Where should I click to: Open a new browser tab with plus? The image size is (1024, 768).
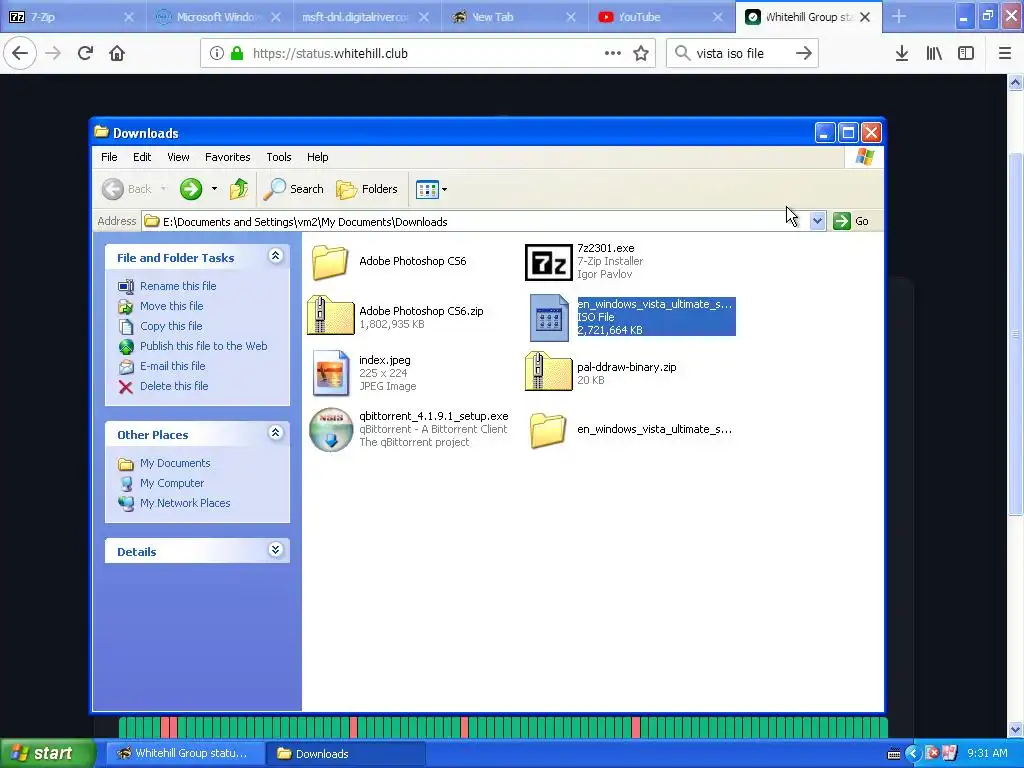click(899, 17)
